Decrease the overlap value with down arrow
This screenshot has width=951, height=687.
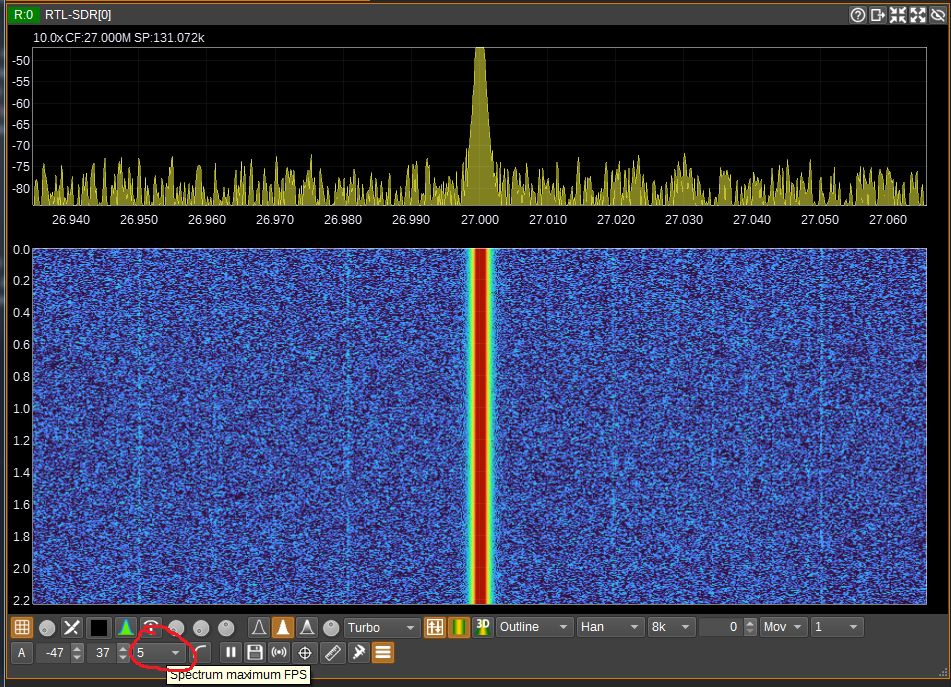coord(750,632)
